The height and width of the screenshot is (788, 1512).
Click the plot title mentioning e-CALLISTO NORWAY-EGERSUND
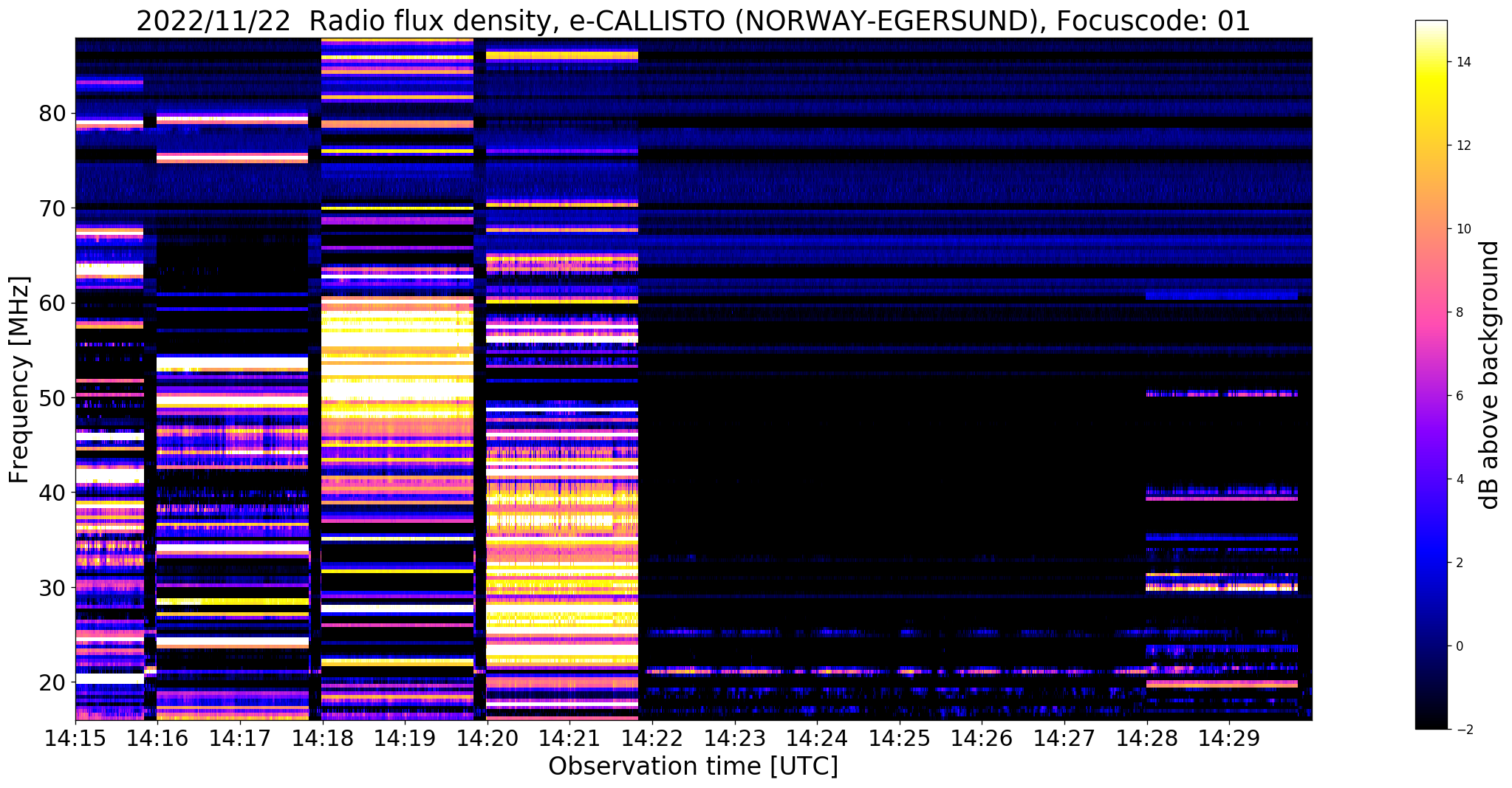click(693, 21)
